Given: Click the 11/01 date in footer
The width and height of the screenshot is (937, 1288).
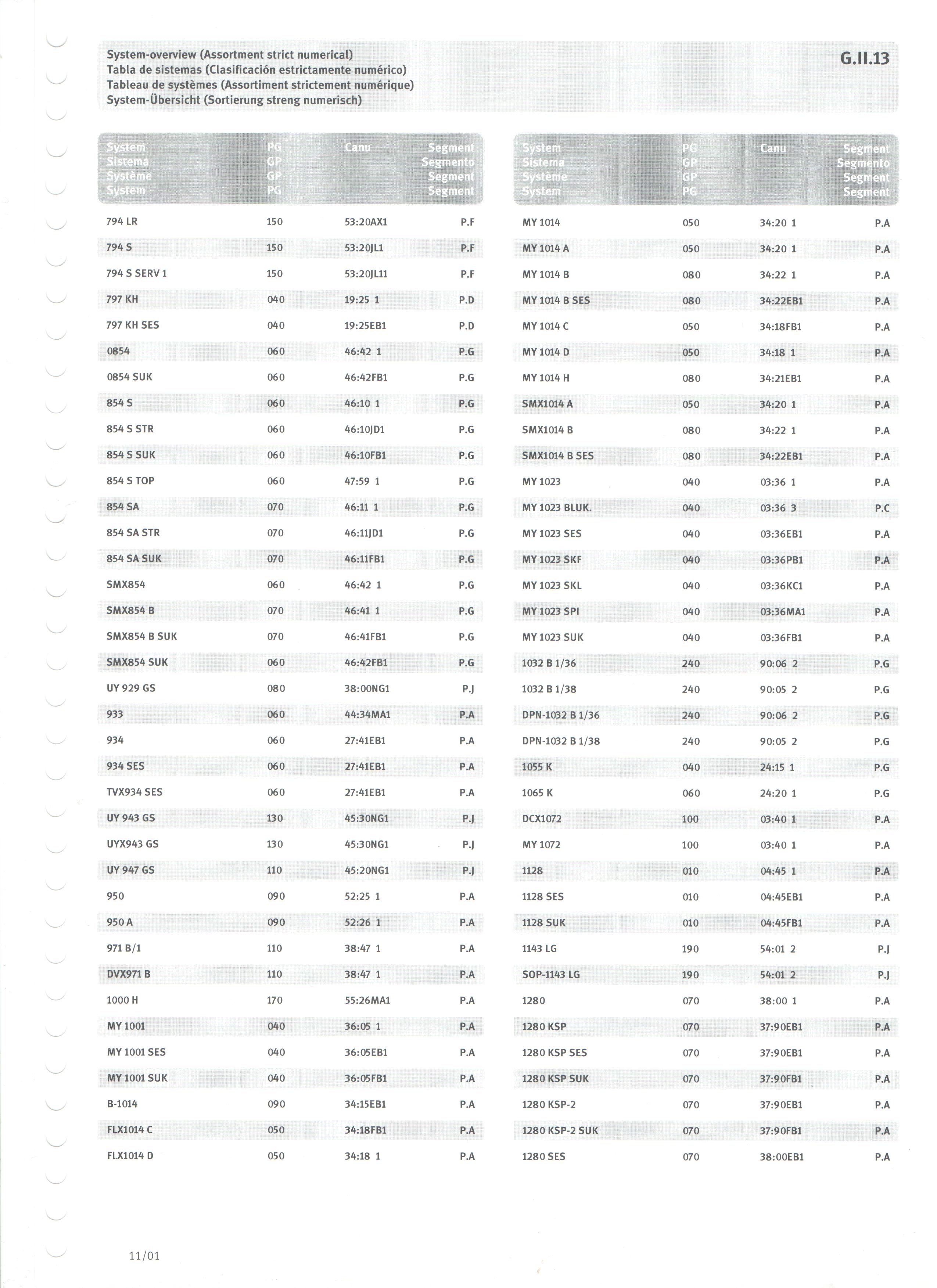Looking at the screenshot, I should tap(144, 1256).
